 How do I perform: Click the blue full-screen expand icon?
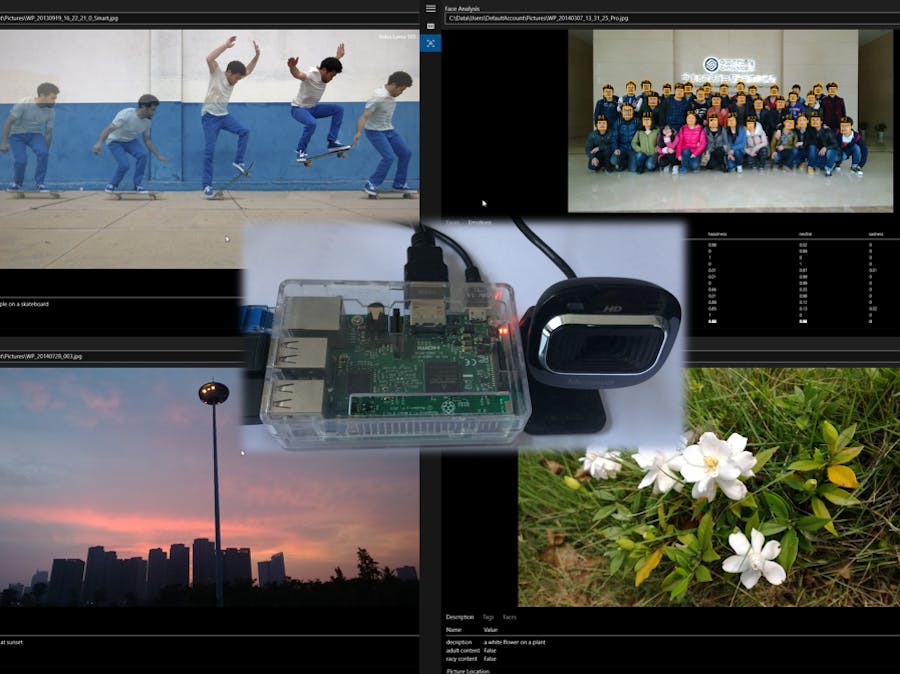[431, 44]
